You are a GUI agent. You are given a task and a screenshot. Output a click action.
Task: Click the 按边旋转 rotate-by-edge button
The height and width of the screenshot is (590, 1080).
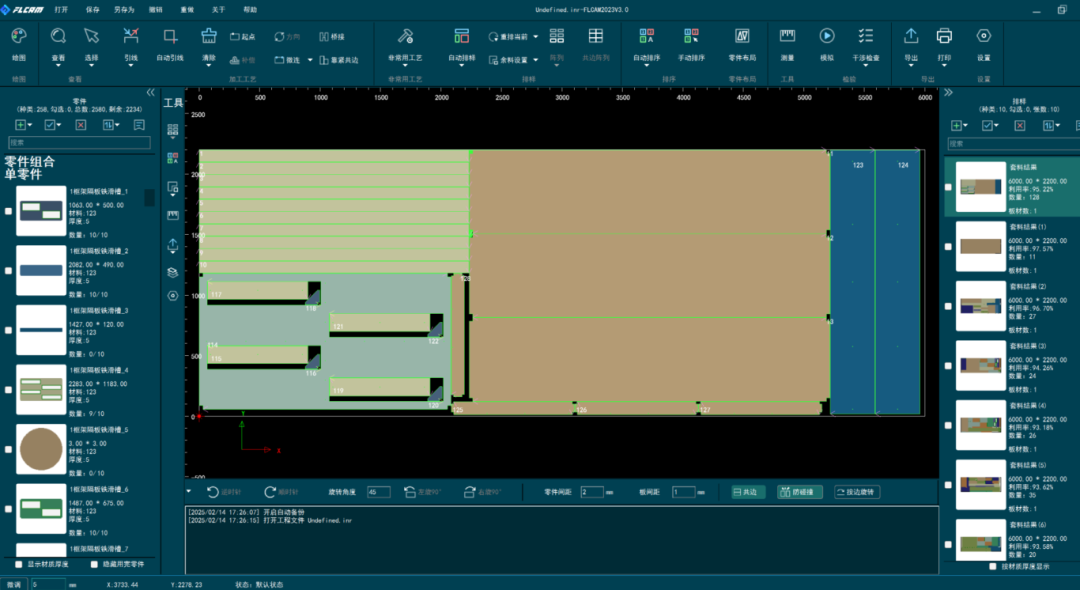857,492
